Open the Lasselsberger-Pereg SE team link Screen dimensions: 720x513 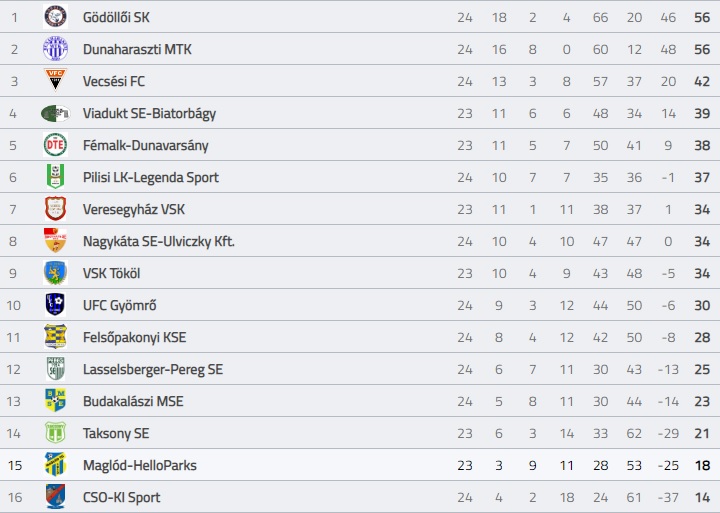tap(152, 369)
